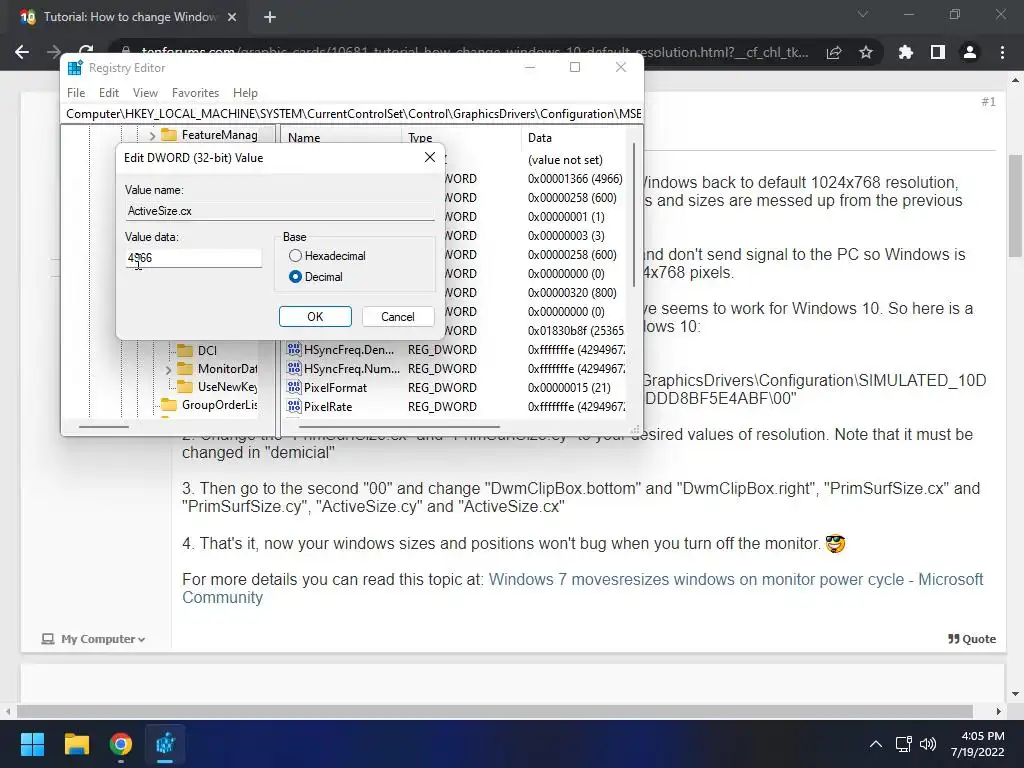Bookmark this page with star icon

(866, 52)
